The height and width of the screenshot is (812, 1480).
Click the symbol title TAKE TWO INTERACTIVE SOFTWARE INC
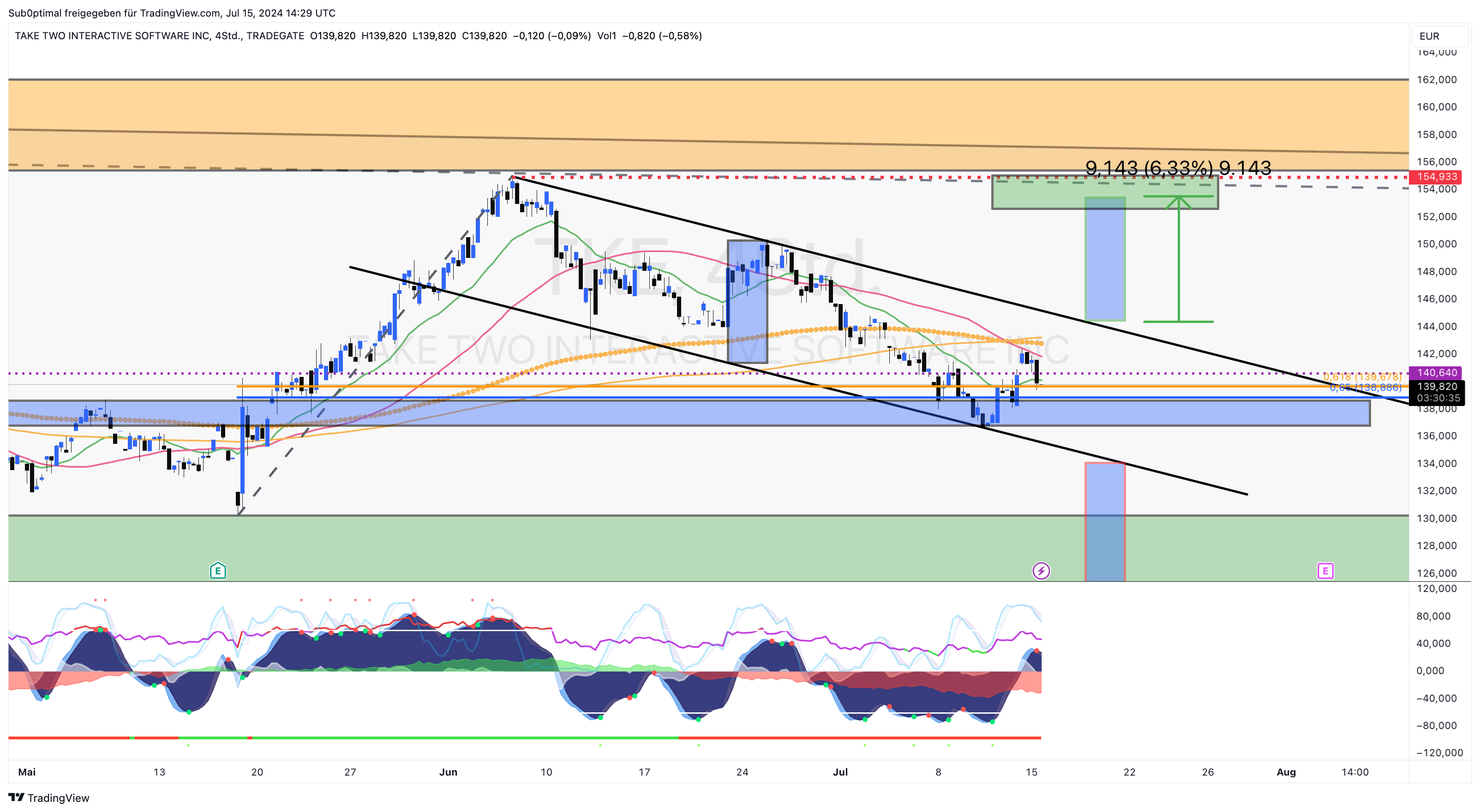[112, 36]
